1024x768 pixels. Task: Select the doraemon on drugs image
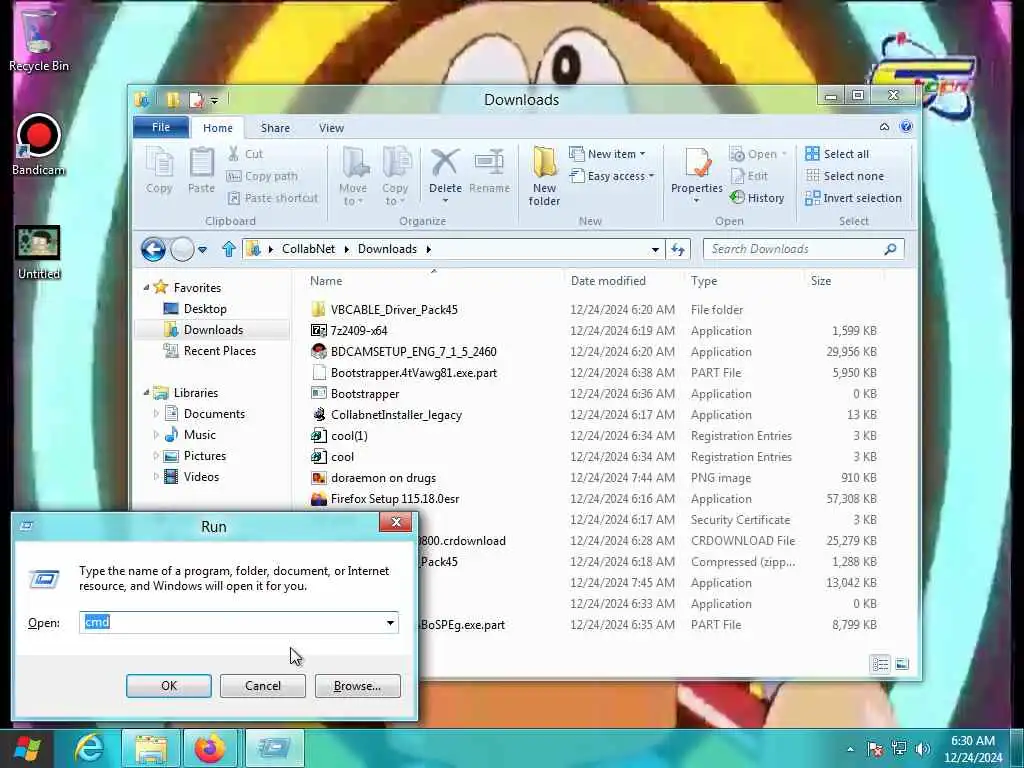click(383, 477)
